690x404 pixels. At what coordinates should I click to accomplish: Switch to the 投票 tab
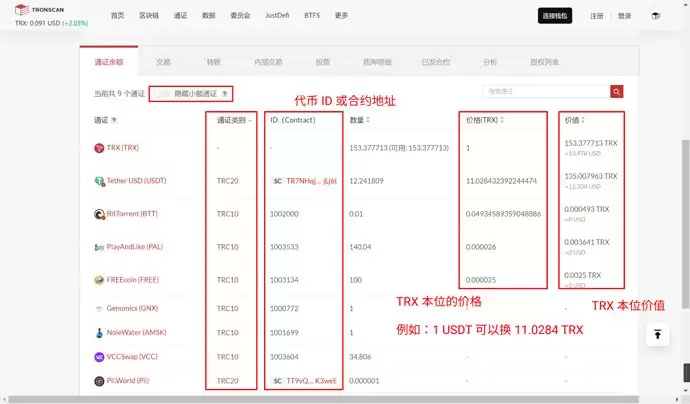pos(323,62)
